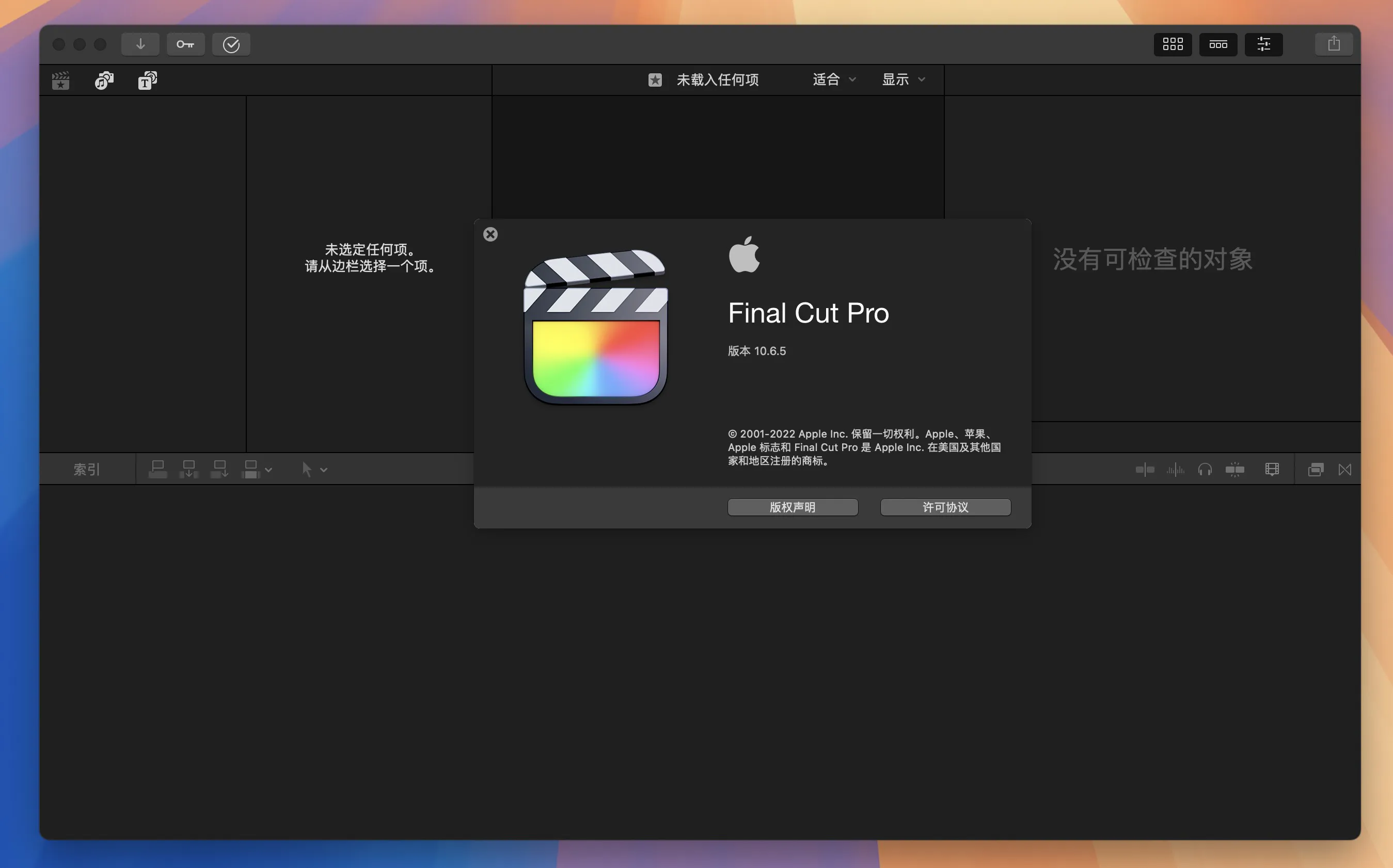Viewport: 1393px width, 868px height.
Task: Open the Libraries sidebar clapperboard icon
Action: pyautogui.click(x=61, y=81)
